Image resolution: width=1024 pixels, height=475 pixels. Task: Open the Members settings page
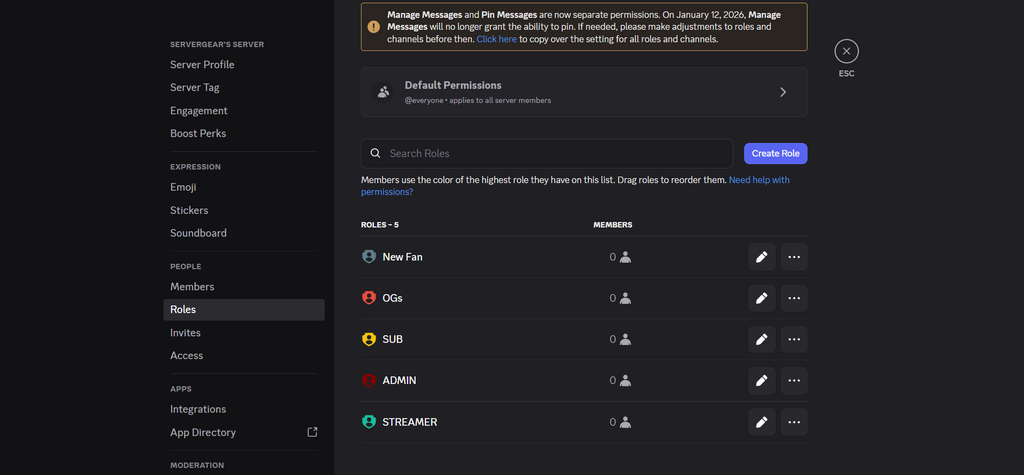pyautogui.click(x=192, y=287)
